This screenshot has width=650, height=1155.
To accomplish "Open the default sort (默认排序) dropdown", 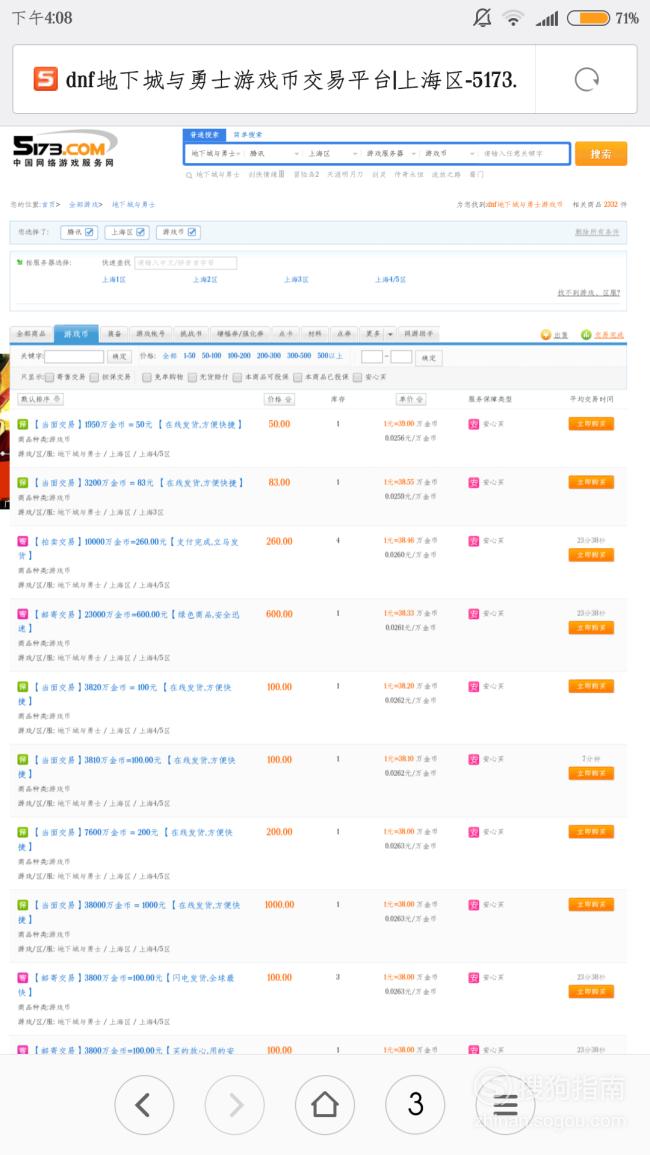I will click(x=41, y=399).
